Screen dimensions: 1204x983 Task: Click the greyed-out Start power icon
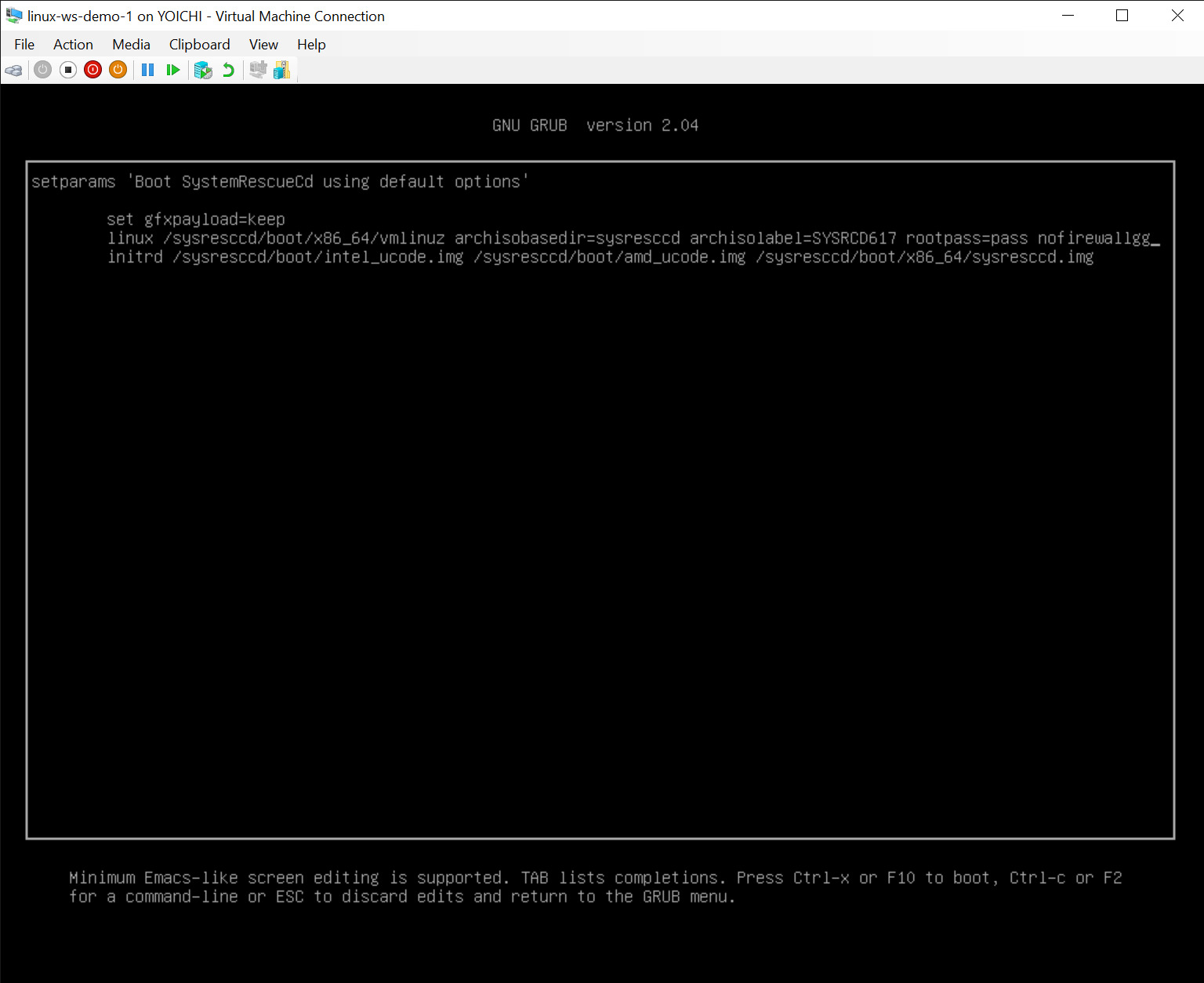point(43,70)
